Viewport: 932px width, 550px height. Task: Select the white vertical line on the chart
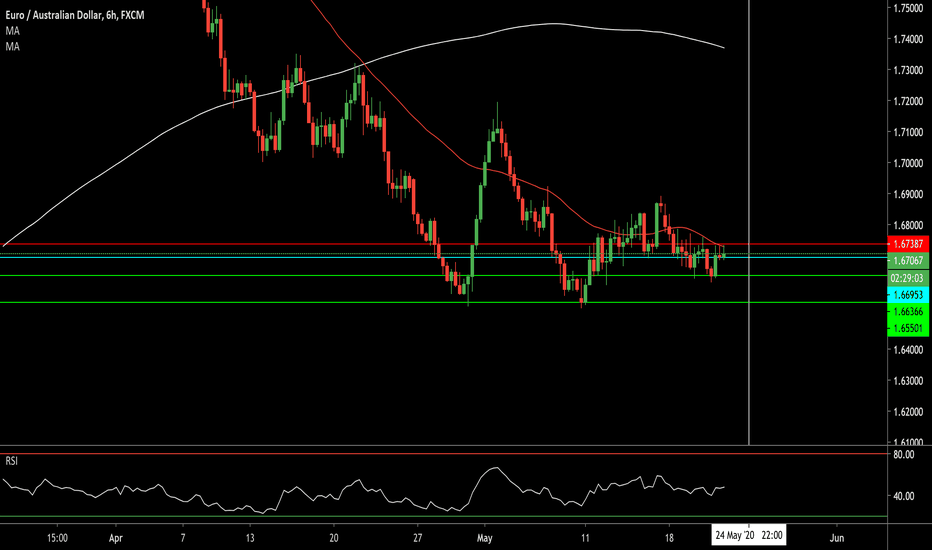point(749,222)
